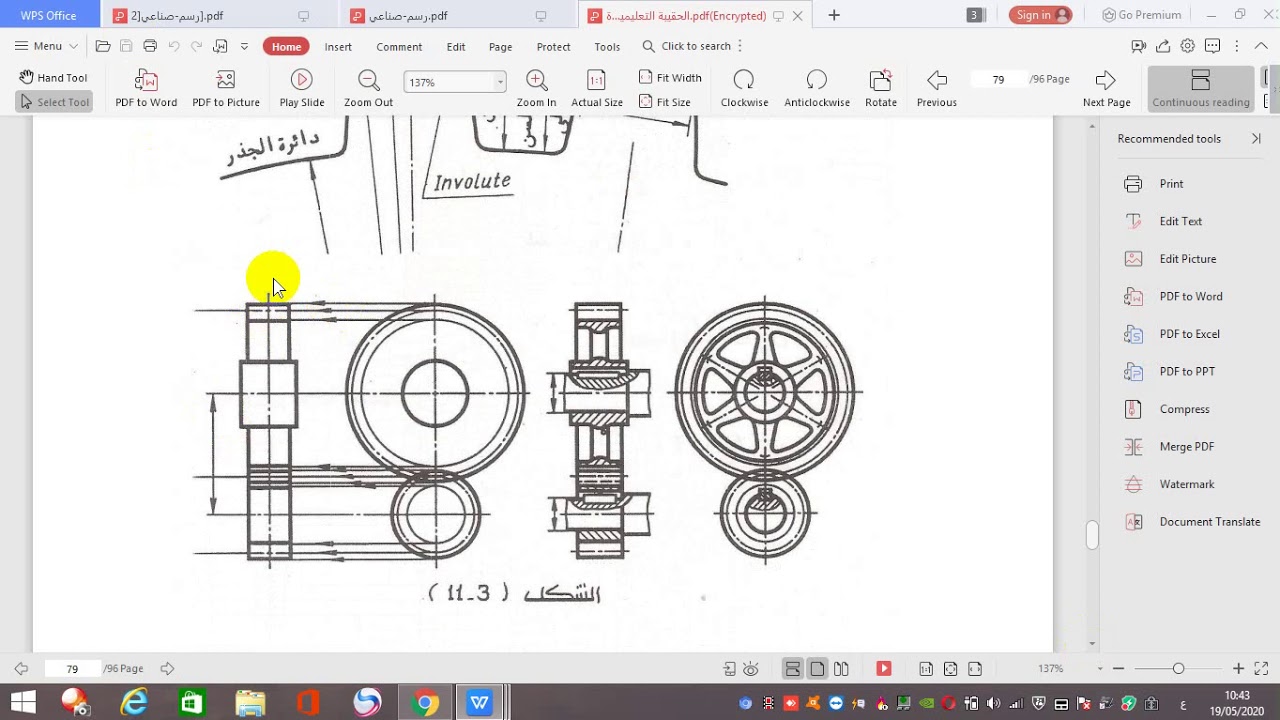Image resolution: width=1280 pixels, height=720 pixels.
Task: Click the Undo arrow in quick toolbar
Action: (174, 46)
